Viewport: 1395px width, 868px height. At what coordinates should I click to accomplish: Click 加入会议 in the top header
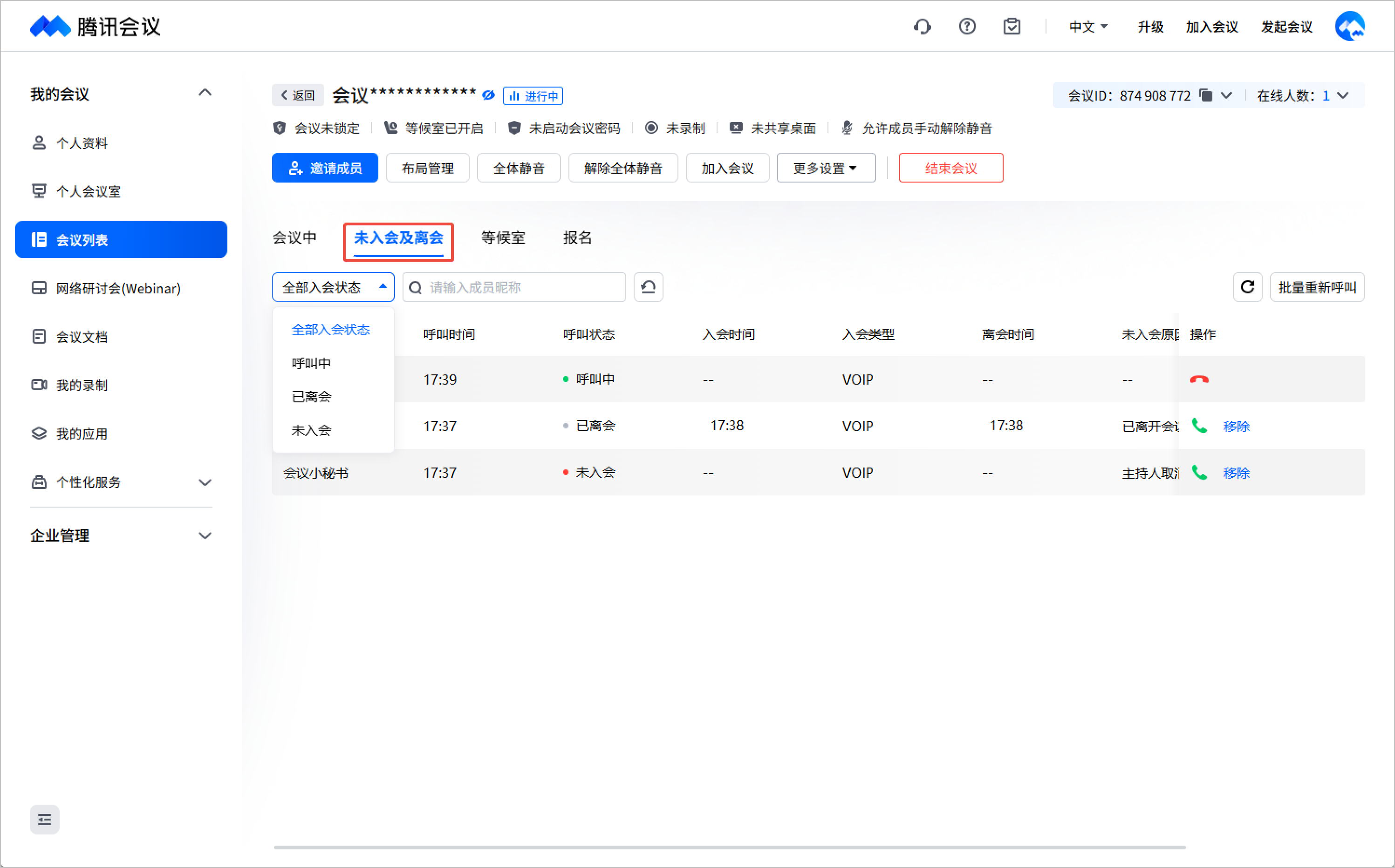(1212, 27)
